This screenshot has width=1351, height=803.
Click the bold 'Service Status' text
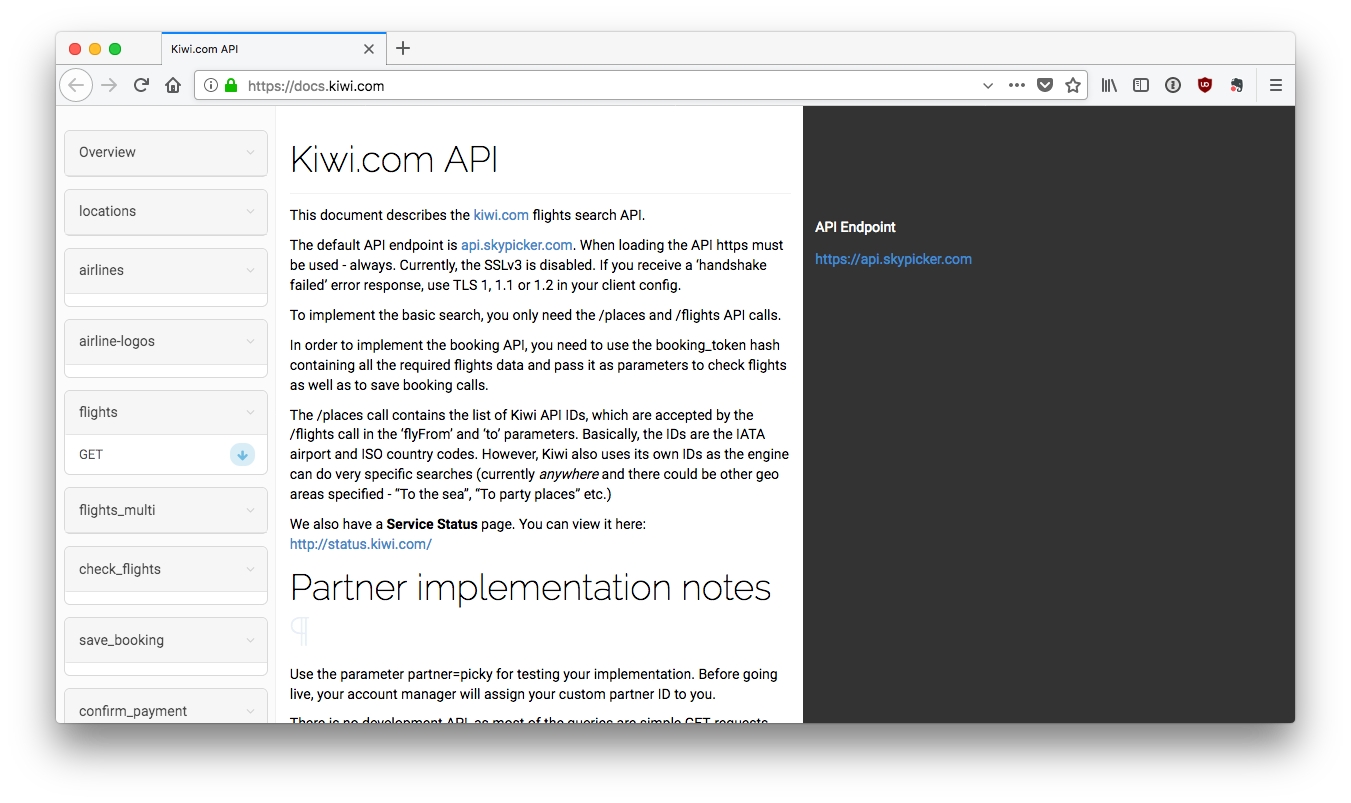point(432,524)
